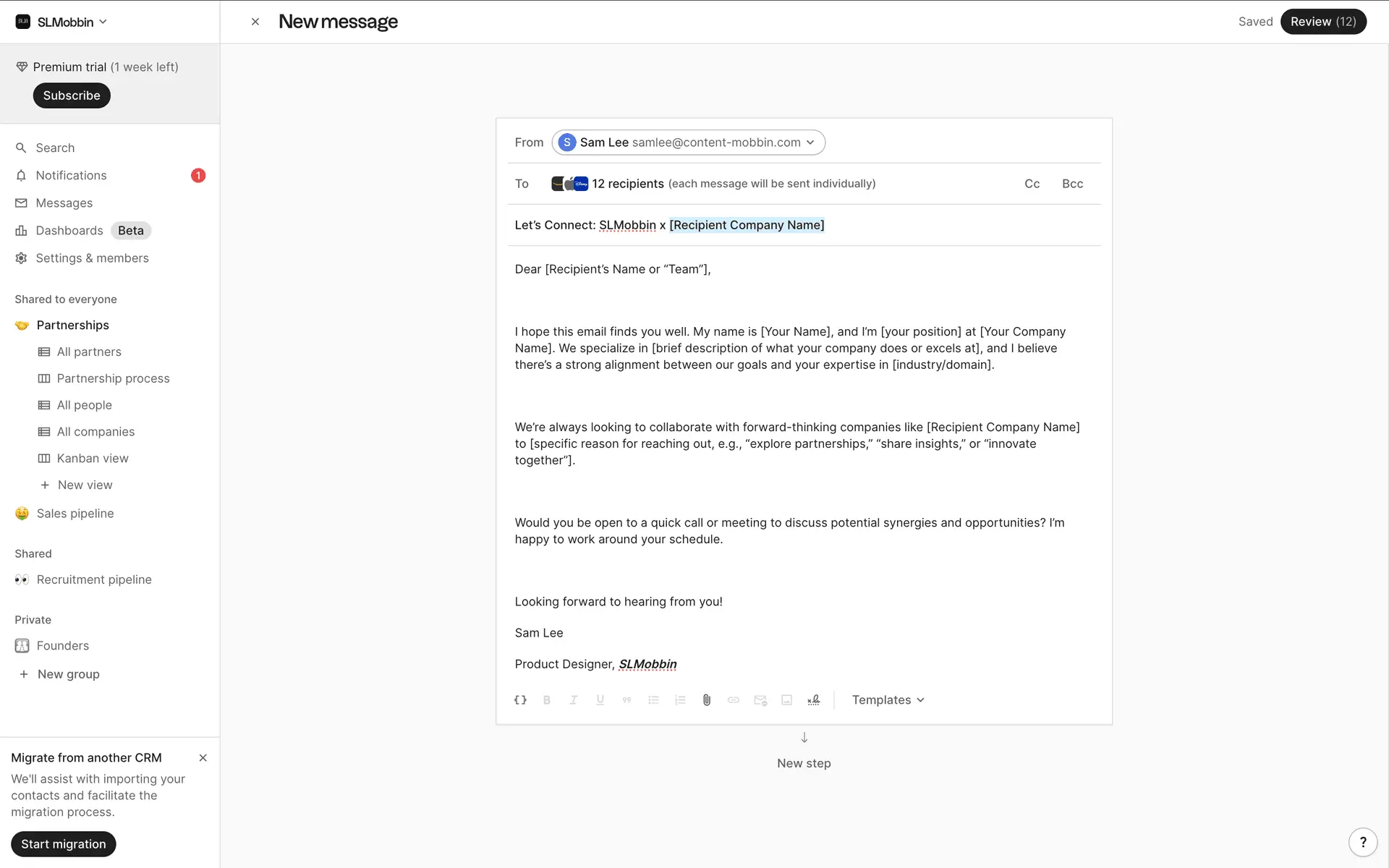
Task: Insert a bulleted list
Action: point(653,700)
